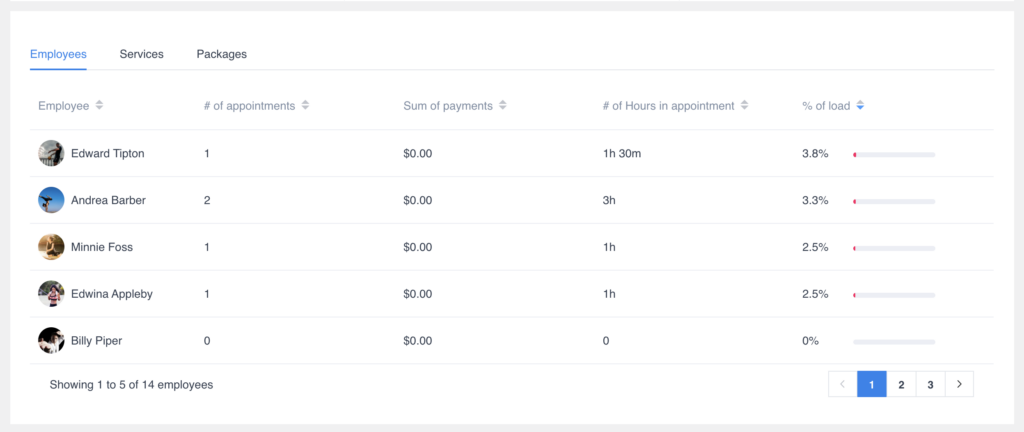Click Andrea Barber's profile picture

click(51, 200)
